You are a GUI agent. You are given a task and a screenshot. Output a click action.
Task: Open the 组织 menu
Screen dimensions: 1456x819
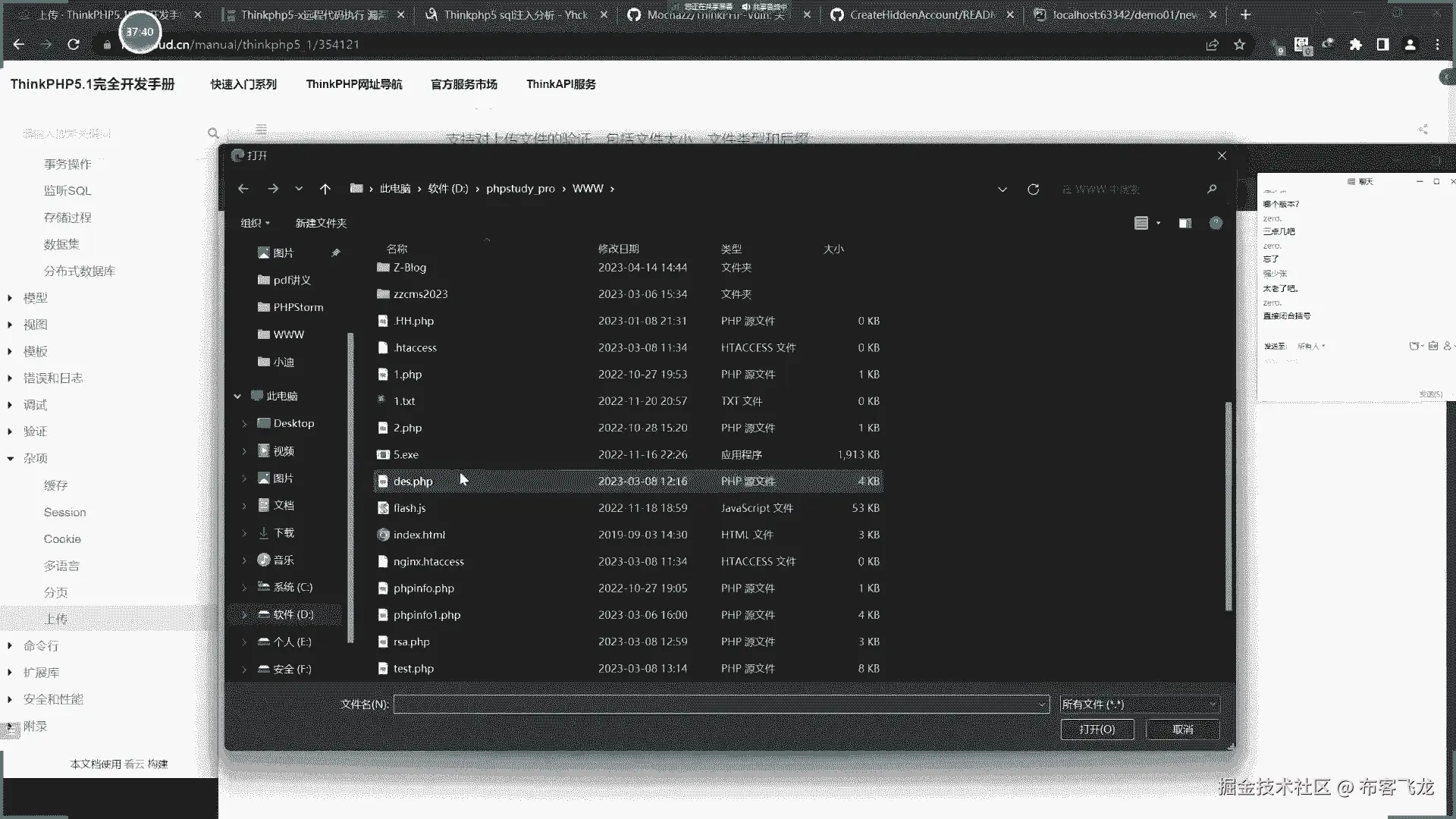(255, 223)
